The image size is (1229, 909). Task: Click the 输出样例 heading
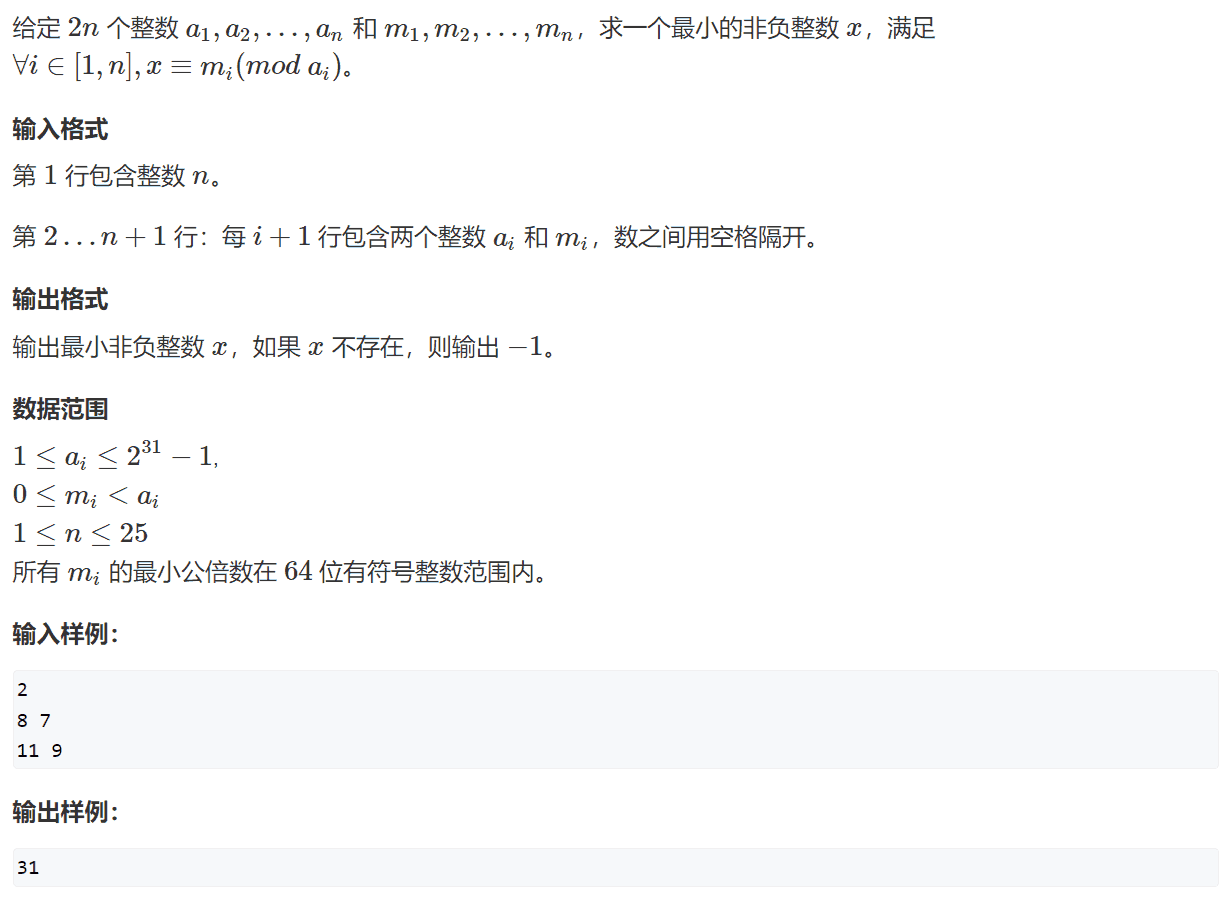66,813
